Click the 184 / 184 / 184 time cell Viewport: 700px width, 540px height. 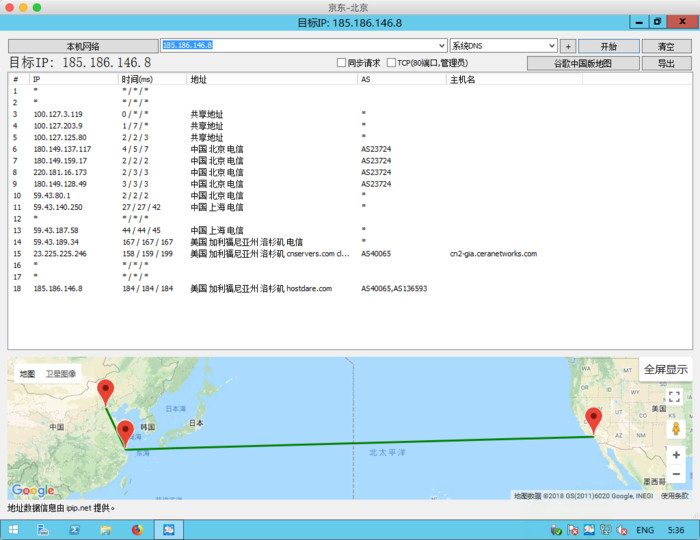[x=147, y=288]
